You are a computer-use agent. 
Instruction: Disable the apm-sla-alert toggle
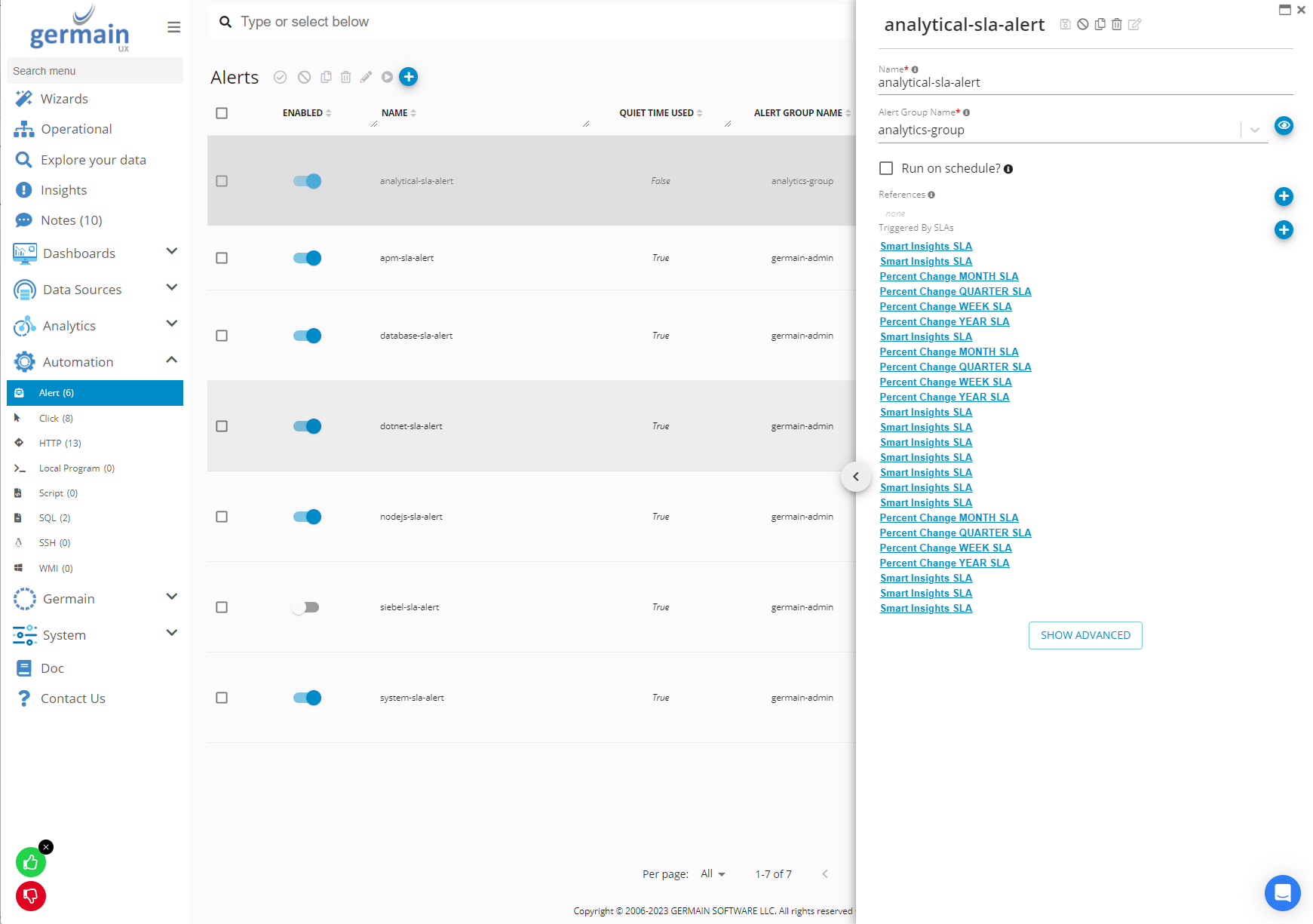click(307, 258)
